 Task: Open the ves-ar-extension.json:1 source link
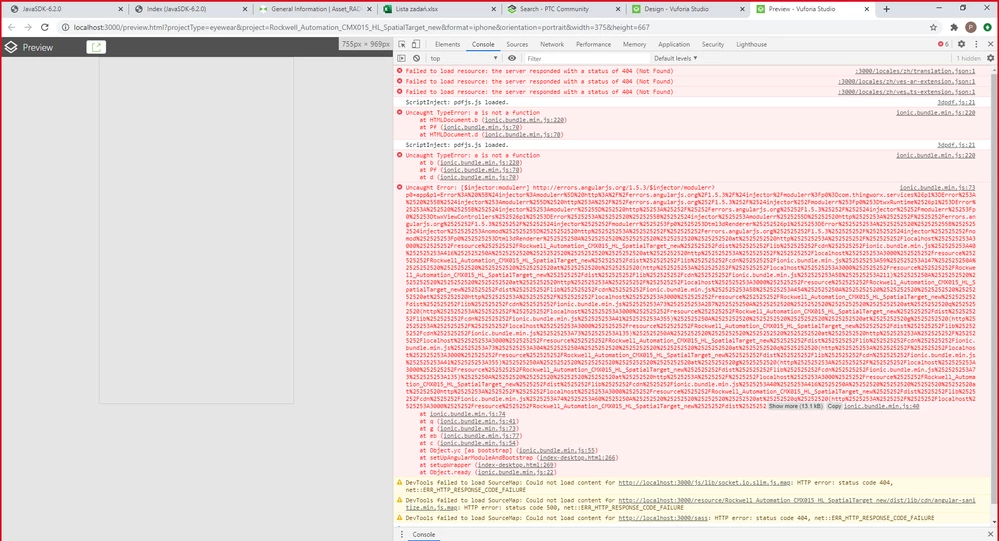[906, 82]
